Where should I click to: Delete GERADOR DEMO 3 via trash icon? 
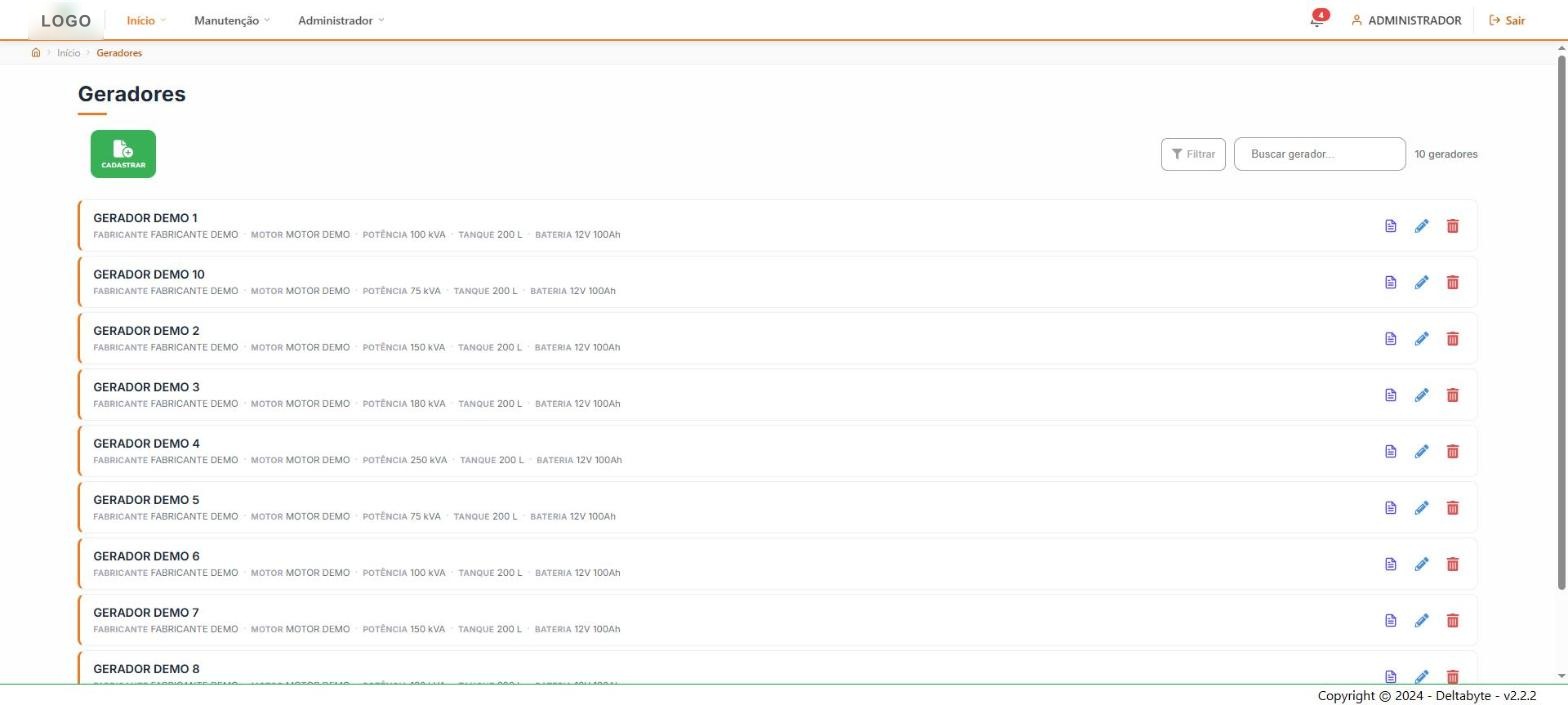(x=1453, y=395)
